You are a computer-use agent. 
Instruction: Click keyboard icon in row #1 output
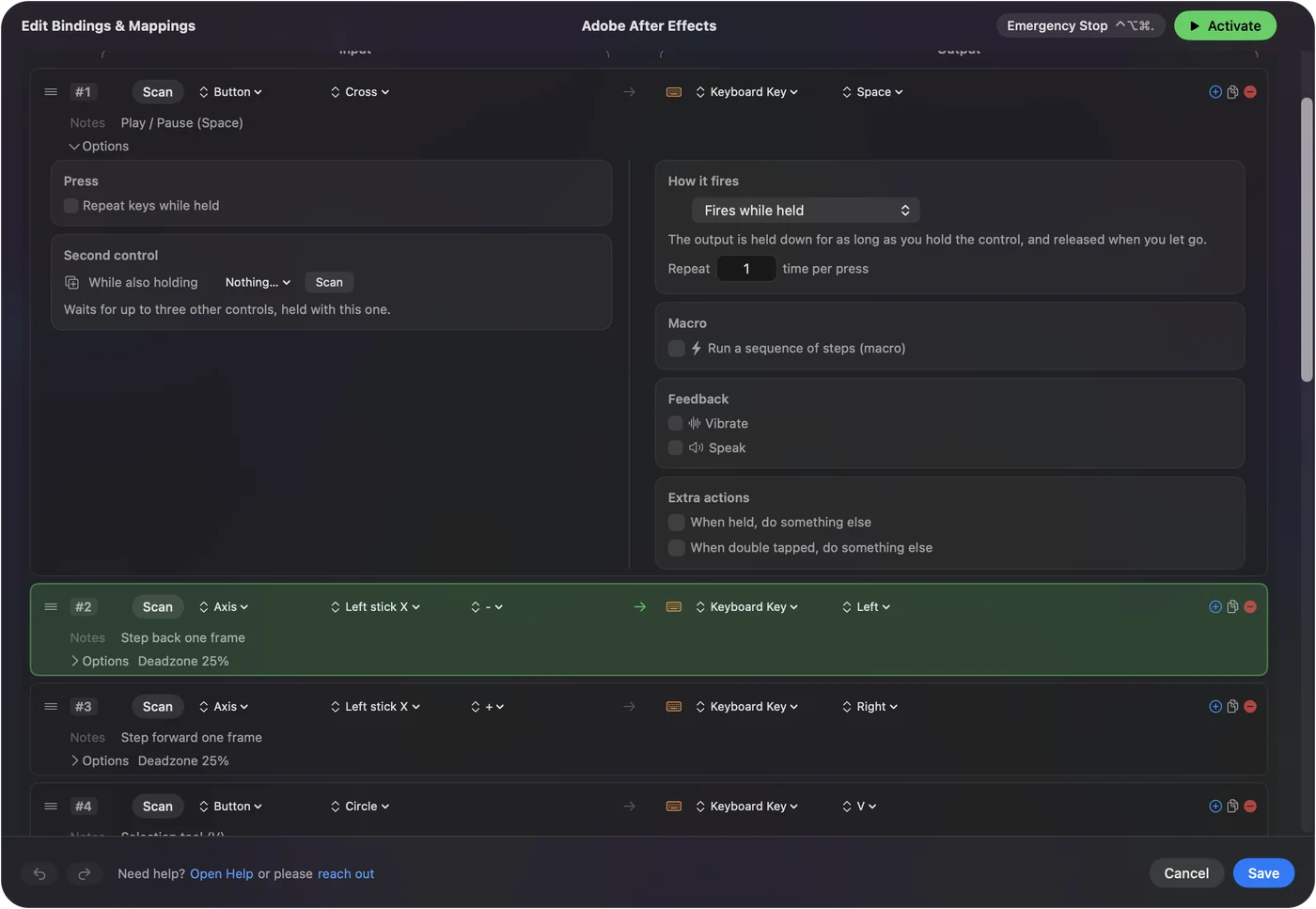[674, 92]
